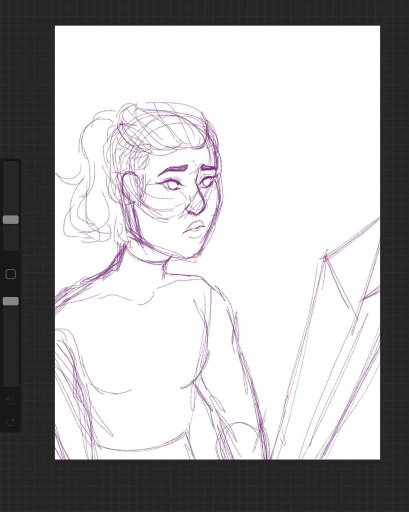
Task: Lower brush size by clicking below its handle
Action: pos(11,238)
